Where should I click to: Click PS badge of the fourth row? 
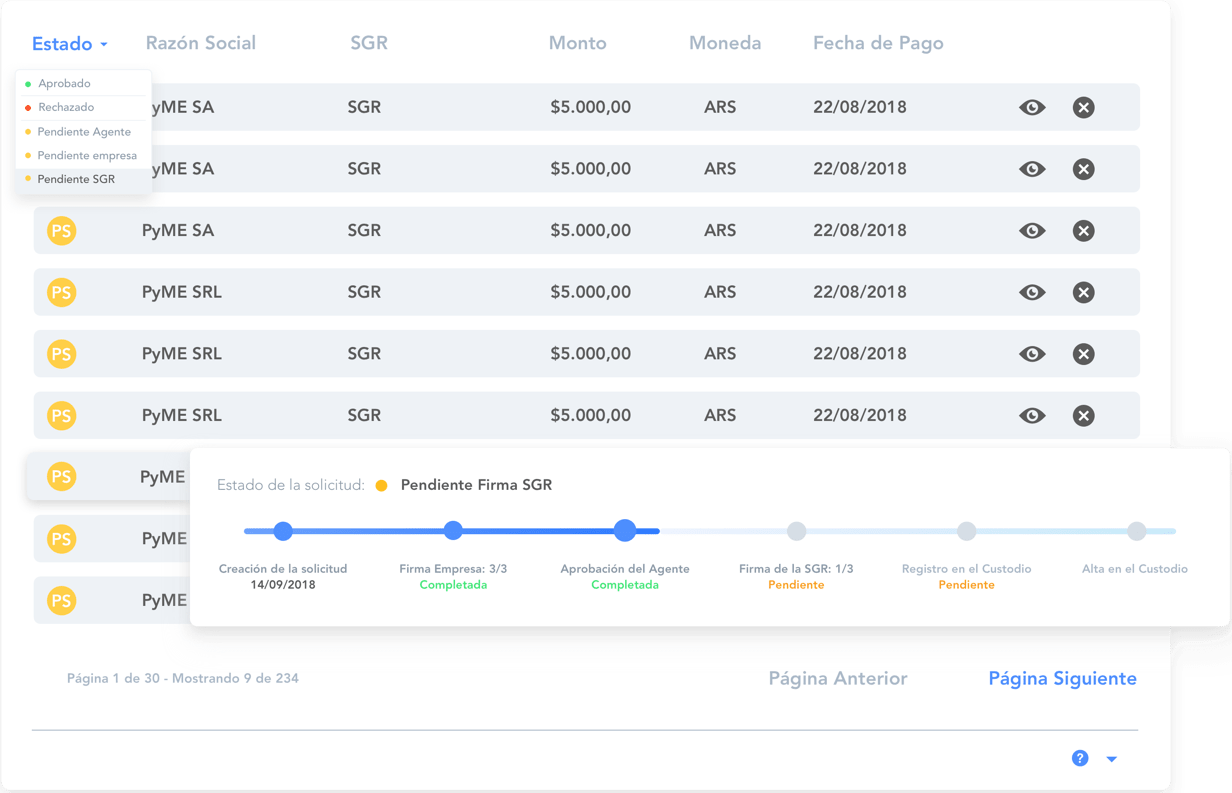[62, 293]
